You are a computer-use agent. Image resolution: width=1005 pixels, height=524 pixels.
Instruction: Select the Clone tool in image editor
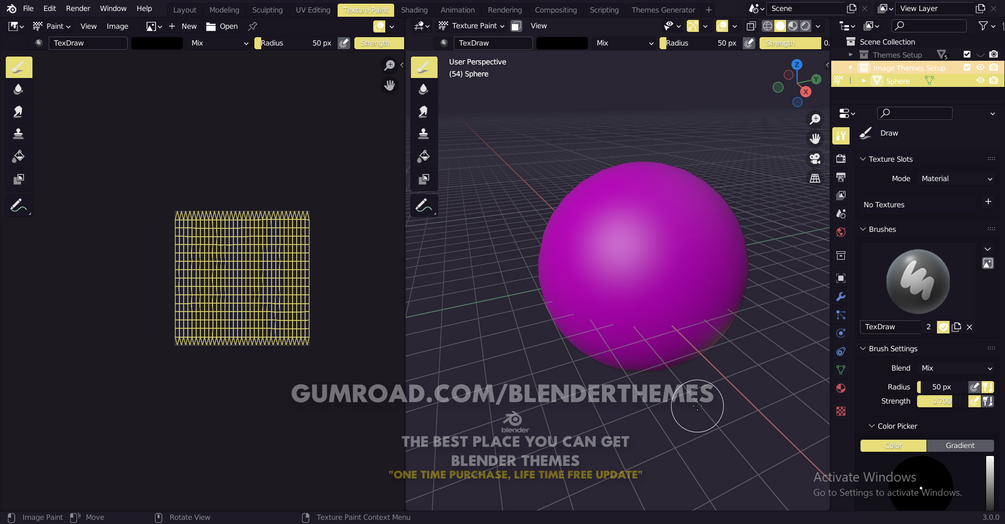(19, 134)
